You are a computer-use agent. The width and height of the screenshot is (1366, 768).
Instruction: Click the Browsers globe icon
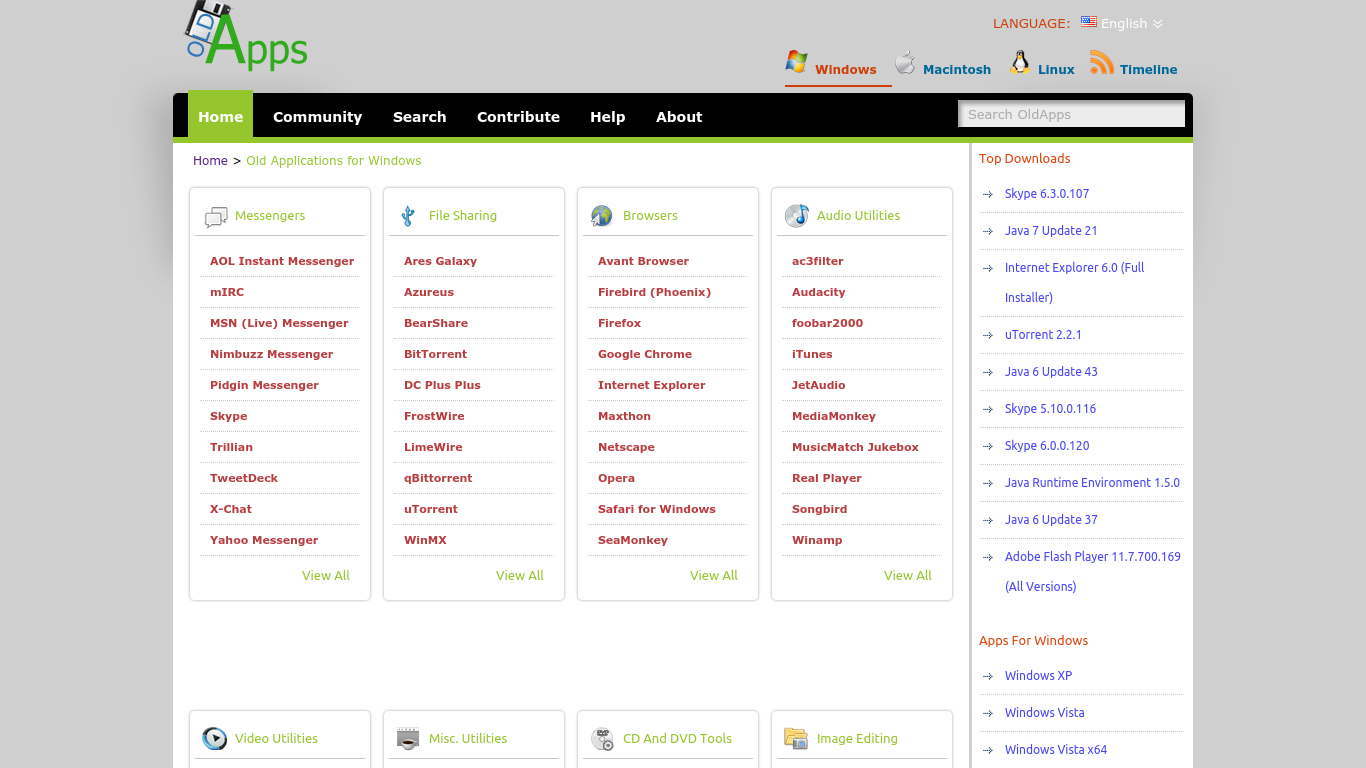tap(602, 216)
